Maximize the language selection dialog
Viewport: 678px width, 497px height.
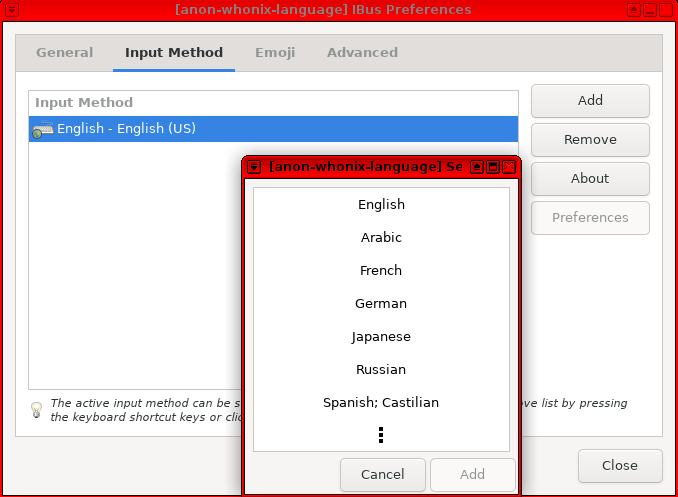pyautogui.click(x=493, y=167)
